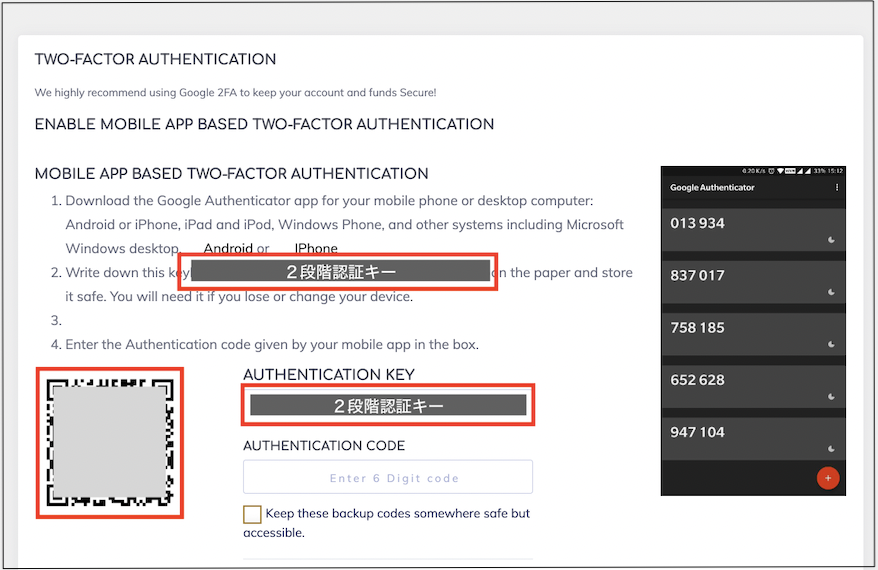
Task: Click the Google Authenticator title in phone image
Action: click(x=712, y=188)
